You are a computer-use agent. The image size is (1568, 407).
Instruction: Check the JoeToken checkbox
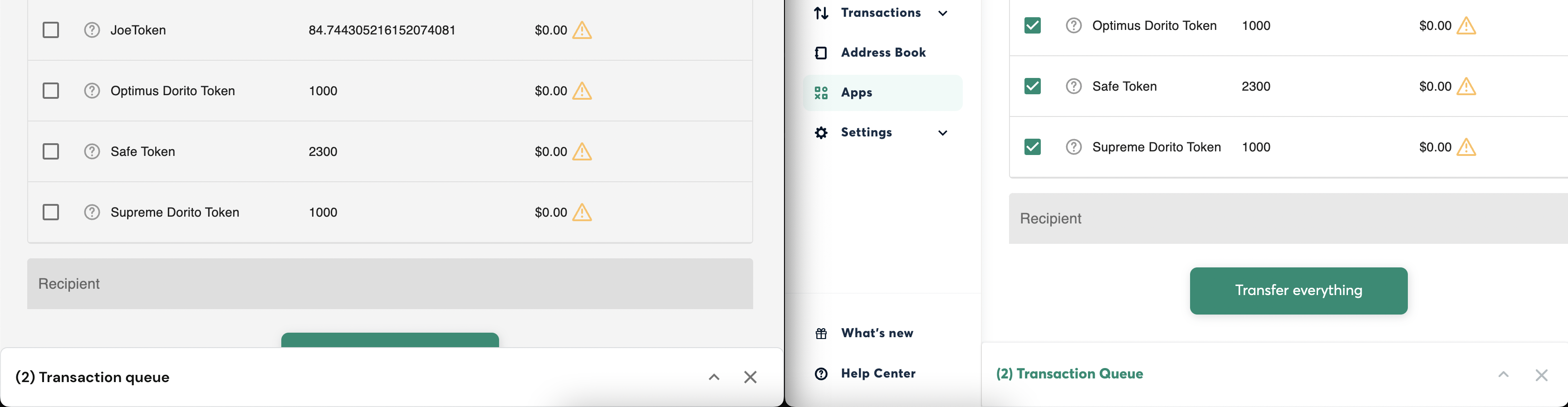click(x=50, y=29)
